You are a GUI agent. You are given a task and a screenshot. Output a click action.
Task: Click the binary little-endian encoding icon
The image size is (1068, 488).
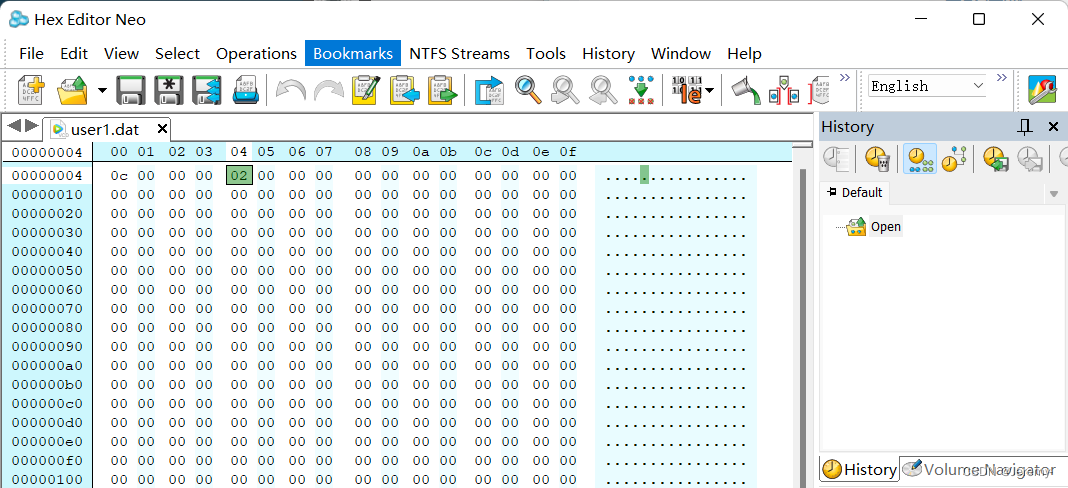click(x=687, y=89)
